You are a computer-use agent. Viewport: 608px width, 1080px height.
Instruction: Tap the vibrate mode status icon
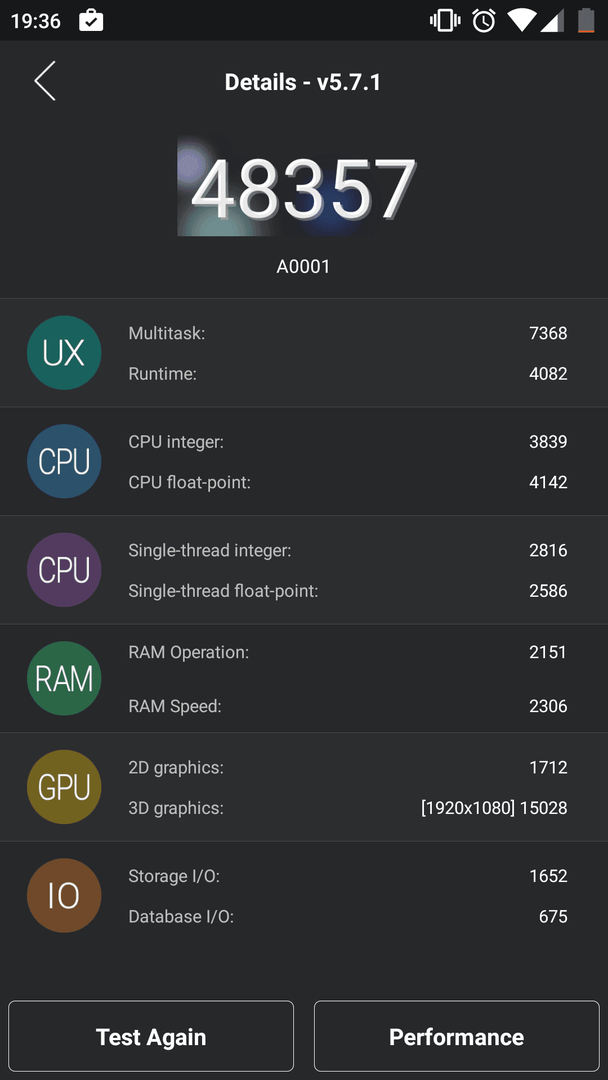445,21
